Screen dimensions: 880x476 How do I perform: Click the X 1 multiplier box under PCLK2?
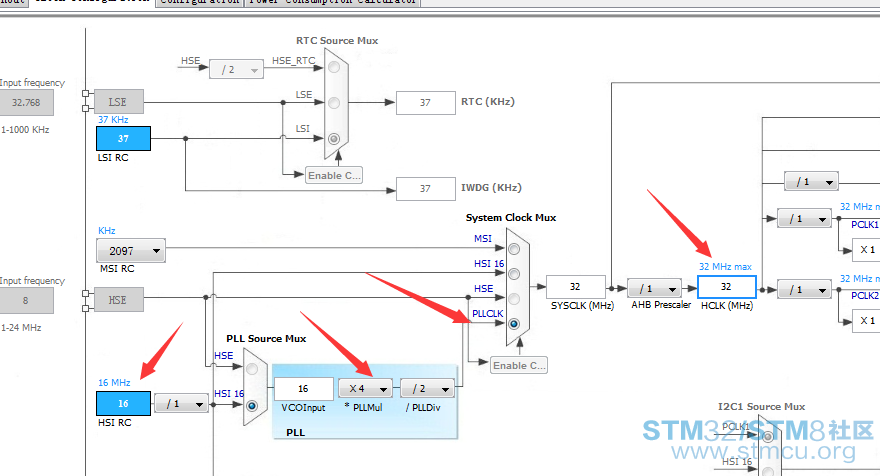867,321
